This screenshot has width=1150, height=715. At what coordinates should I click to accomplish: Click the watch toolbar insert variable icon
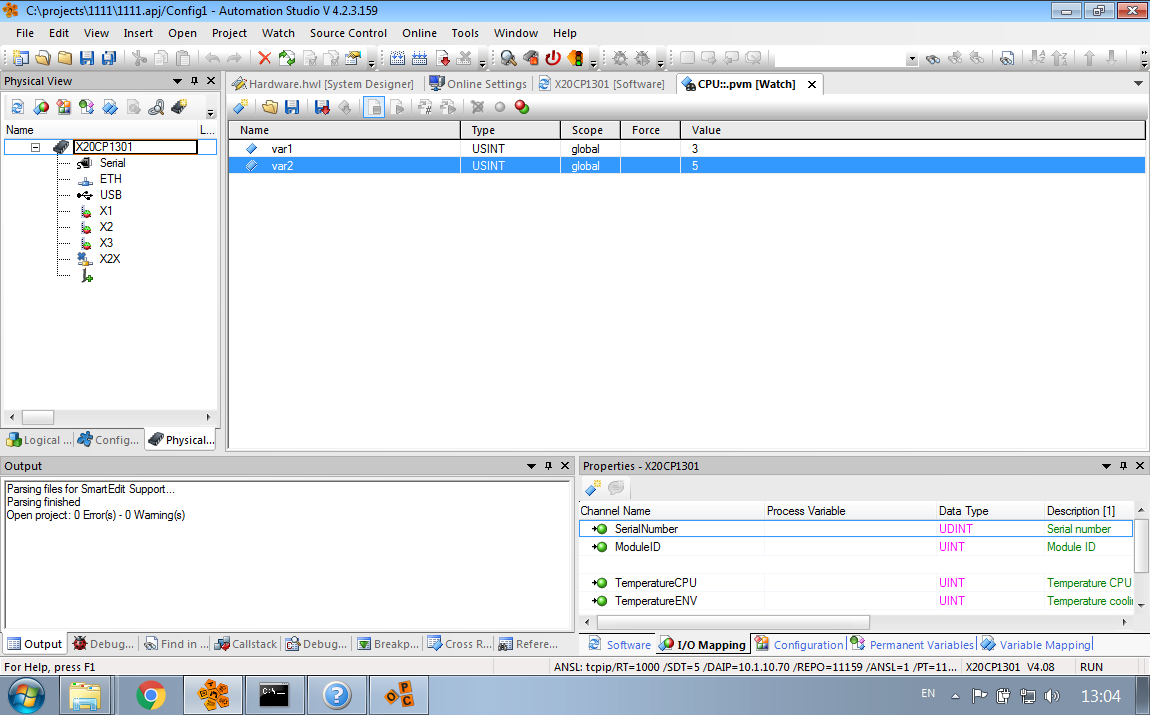[241, 107]
